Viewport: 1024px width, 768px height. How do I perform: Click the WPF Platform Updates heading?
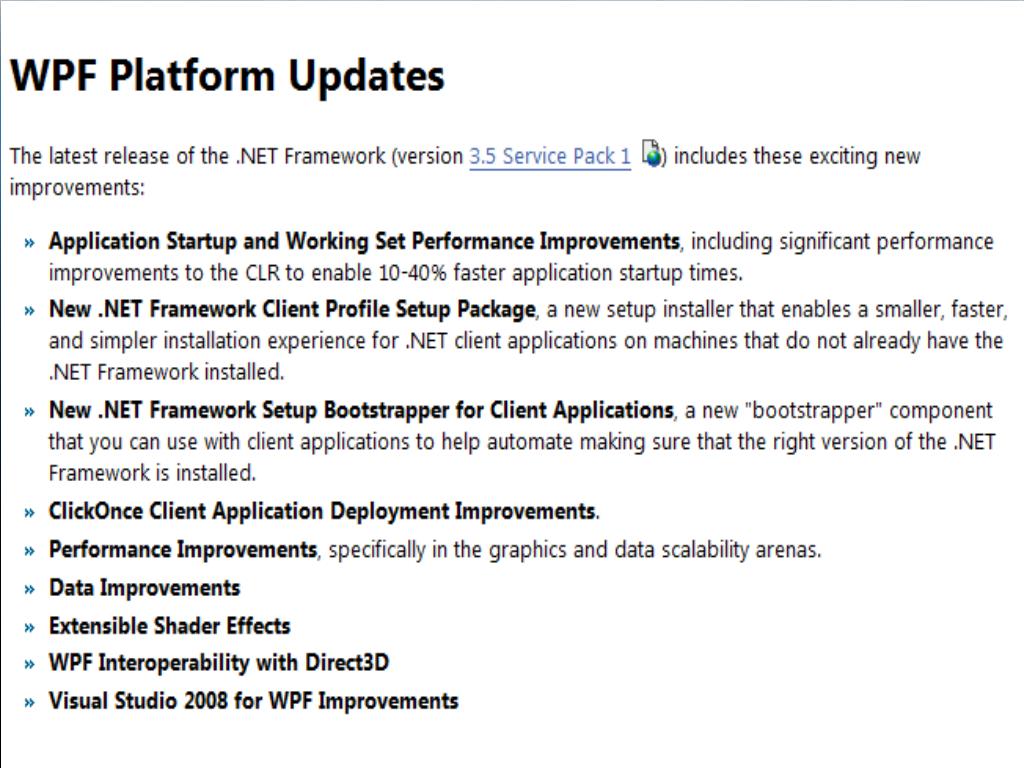click(227, 76)
